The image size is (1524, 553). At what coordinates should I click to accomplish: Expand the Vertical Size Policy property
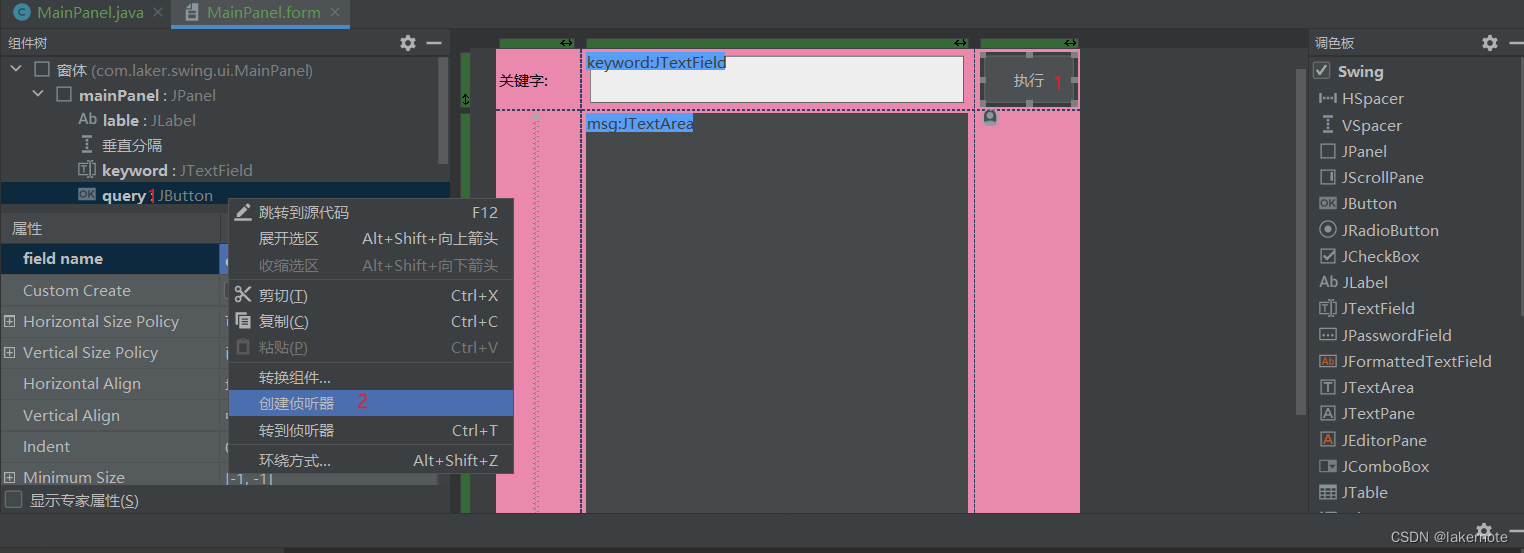pyautogui.click(x=10, y=353)
